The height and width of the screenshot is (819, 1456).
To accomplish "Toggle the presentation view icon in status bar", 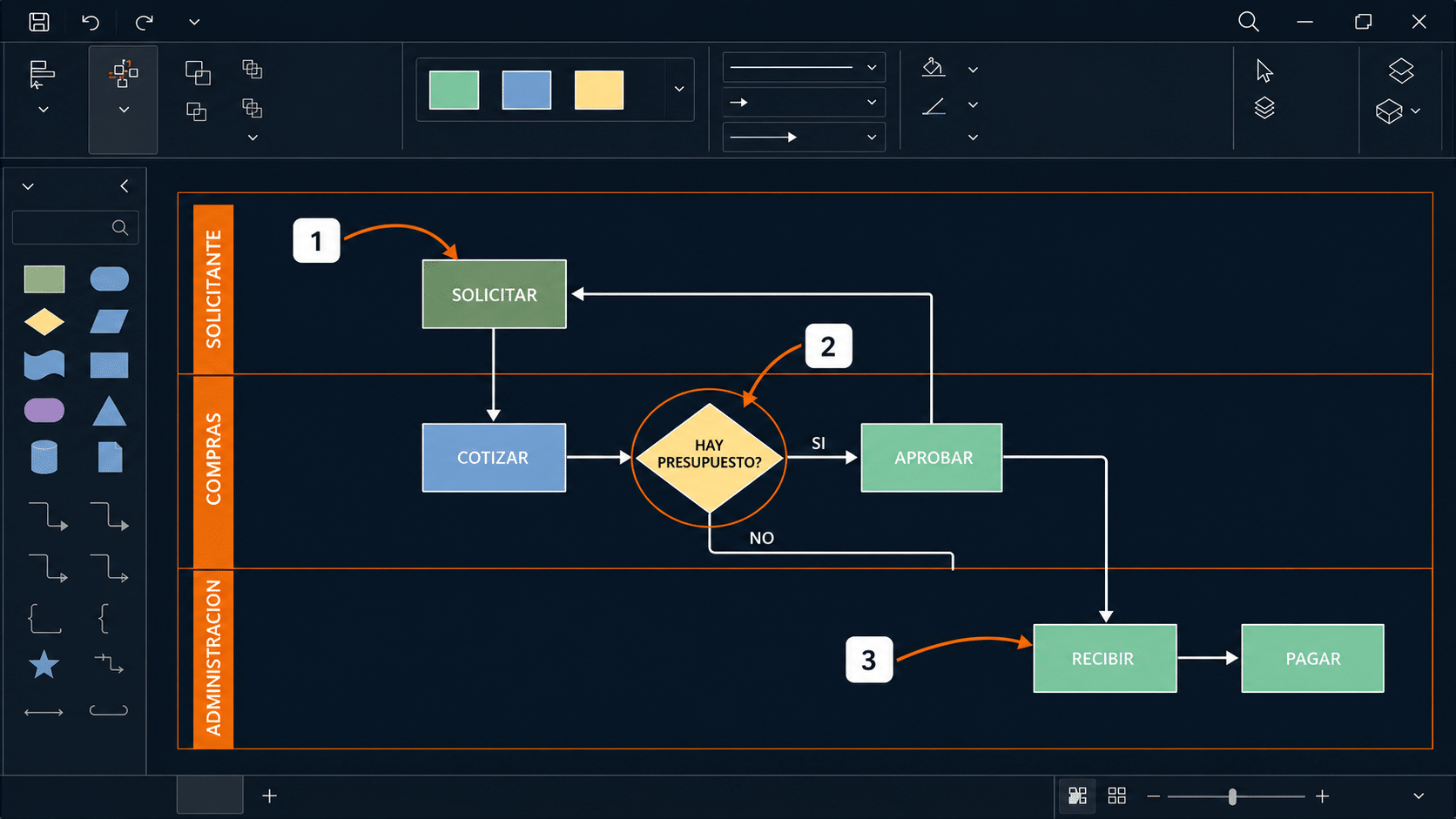I will [1078, 796].
